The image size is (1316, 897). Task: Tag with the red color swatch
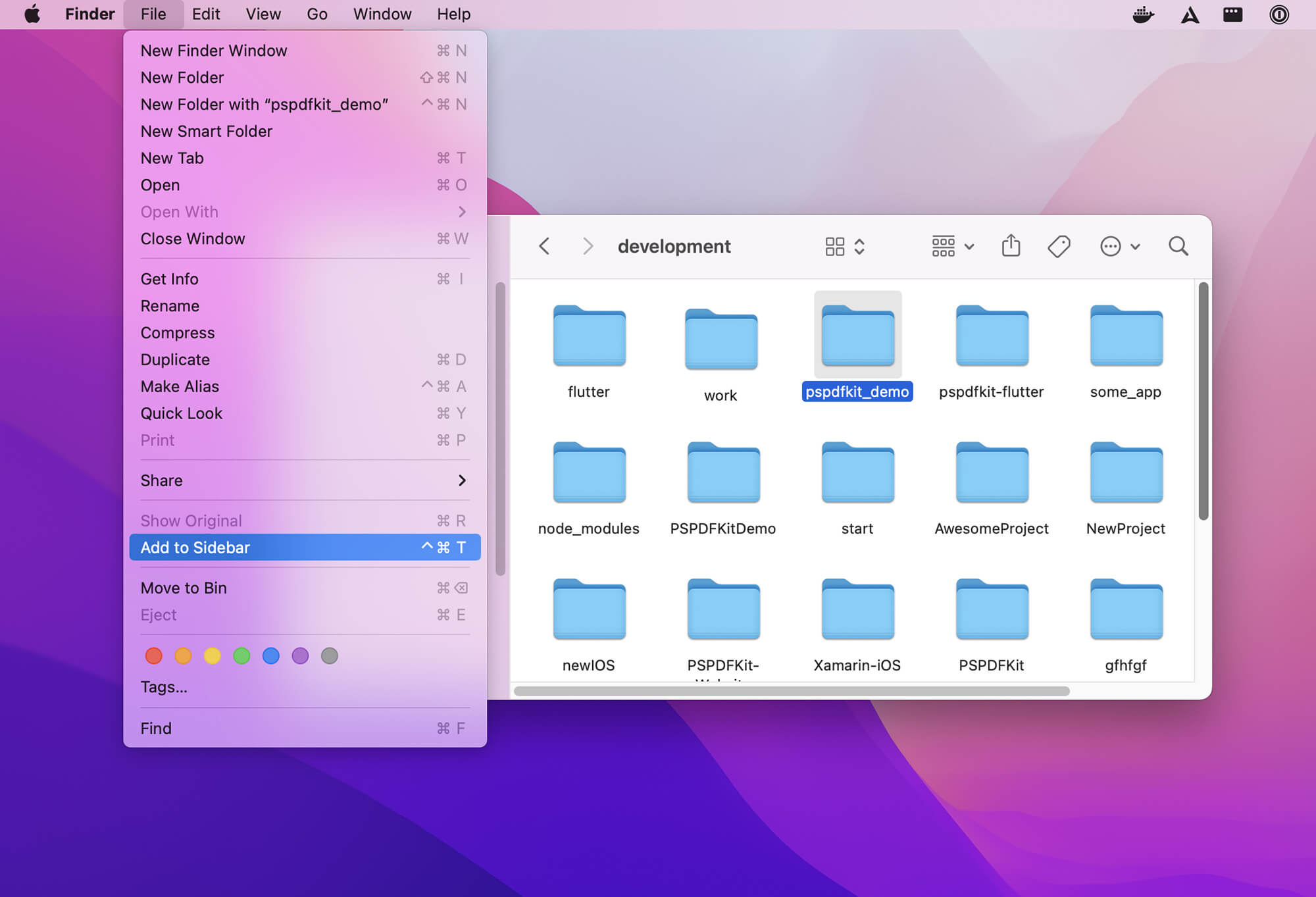[153, 655]
